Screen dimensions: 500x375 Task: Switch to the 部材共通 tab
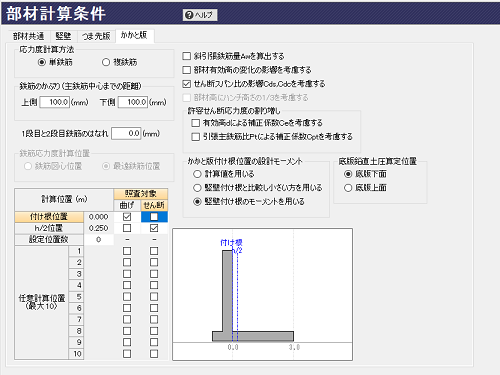coord(28,36)
